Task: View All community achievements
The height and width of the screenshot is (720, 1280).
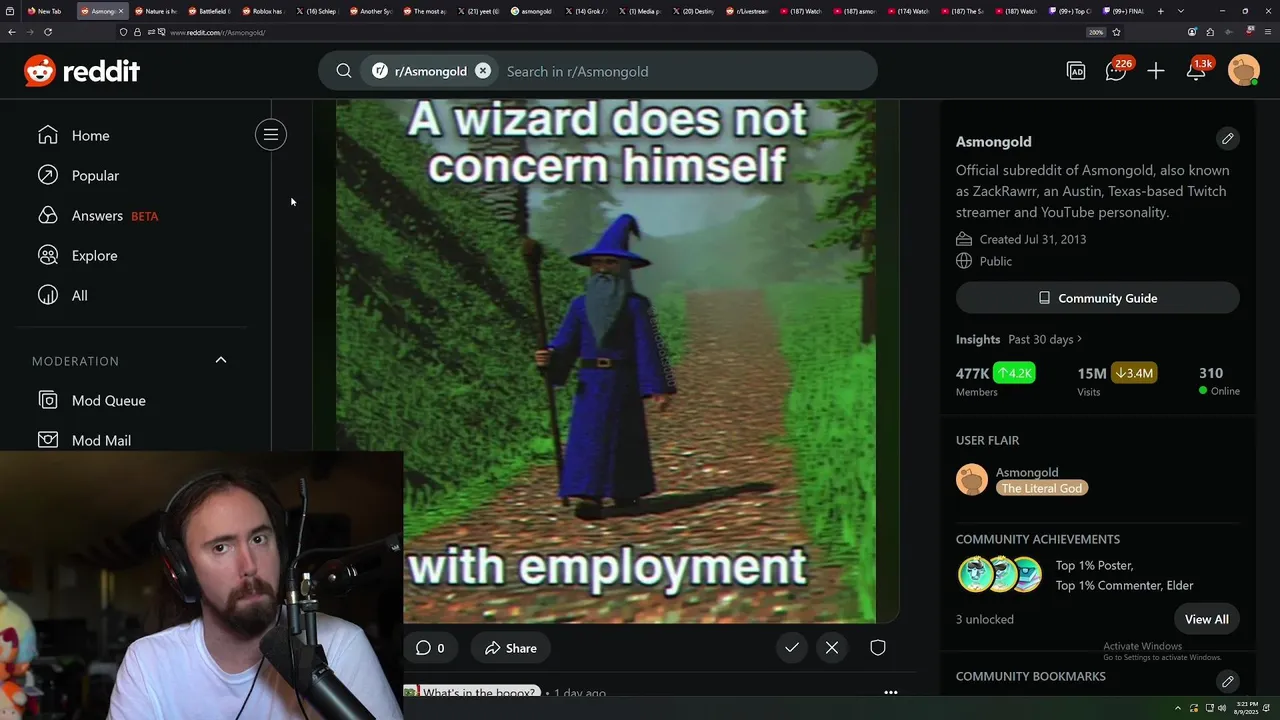Action: click(x=1207, y=619)
